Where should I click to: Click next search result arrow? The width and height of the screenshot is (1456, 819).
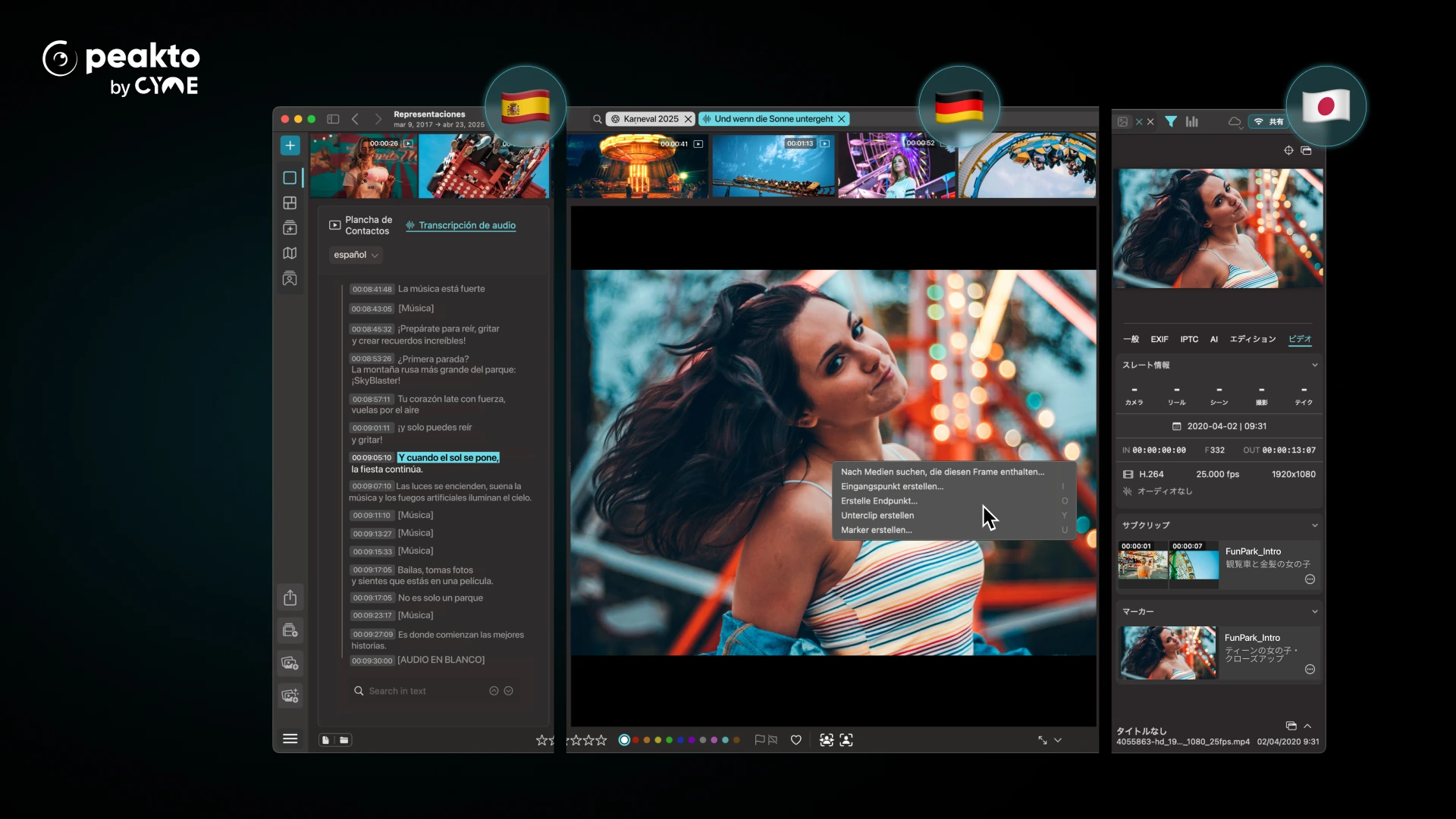tap(509, 691)
